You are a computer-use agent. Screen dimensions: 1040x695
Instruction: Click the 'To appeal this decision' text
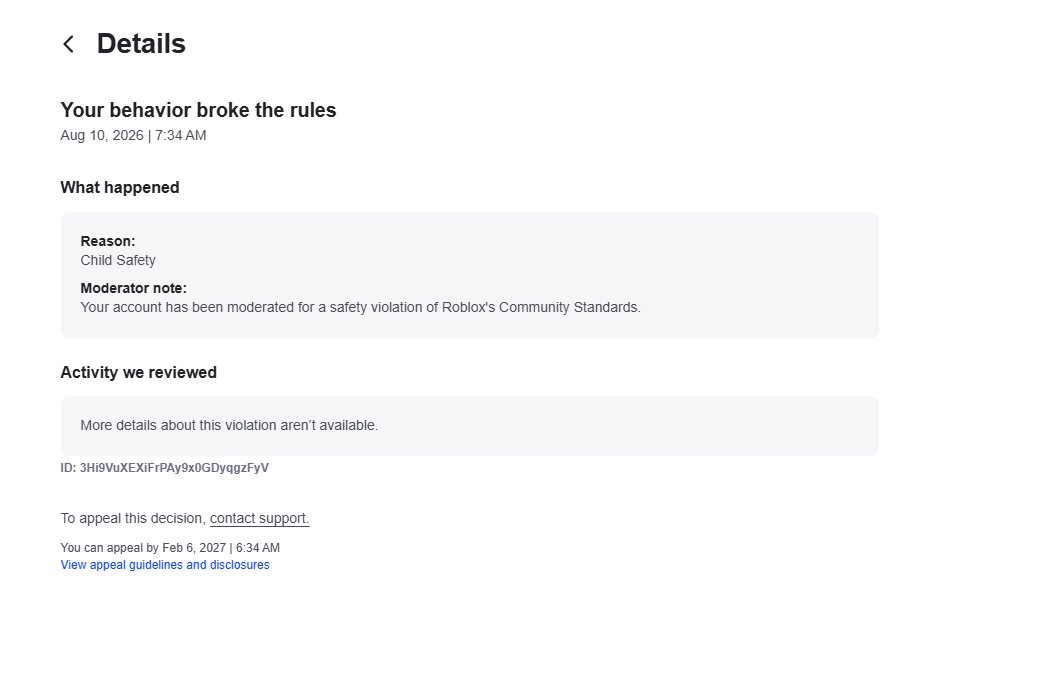133,519
